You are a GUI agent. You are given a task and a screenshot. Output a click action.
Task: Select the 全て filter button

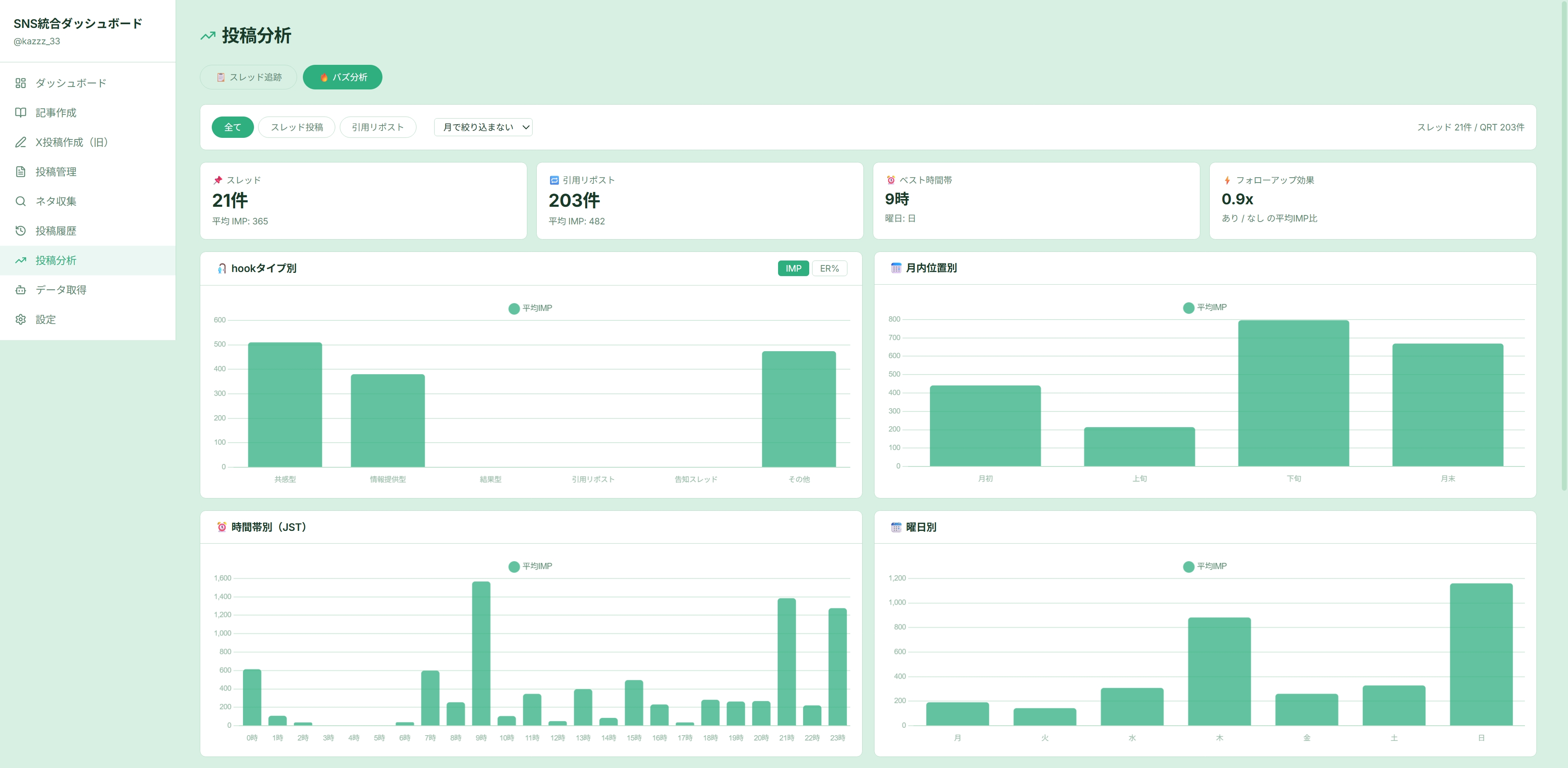[233, 127]
